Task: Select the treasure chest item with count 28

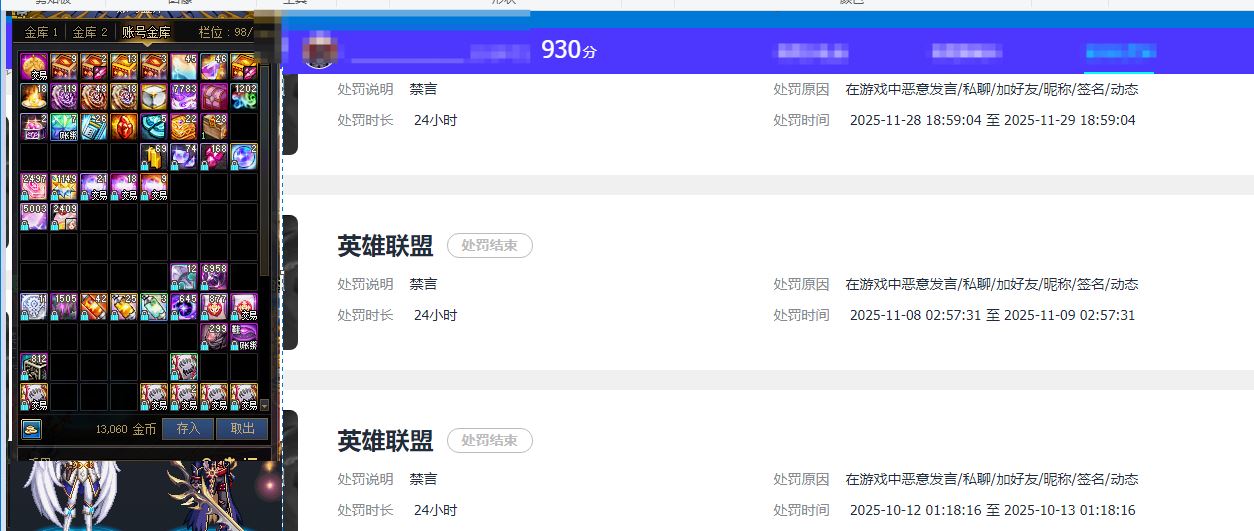Action: tap(214, 127)
